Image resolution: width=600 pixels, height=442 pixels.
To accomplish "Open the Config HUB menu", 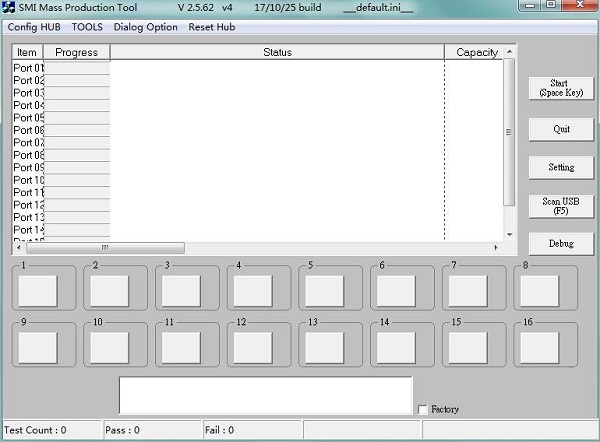I will 34,27.
